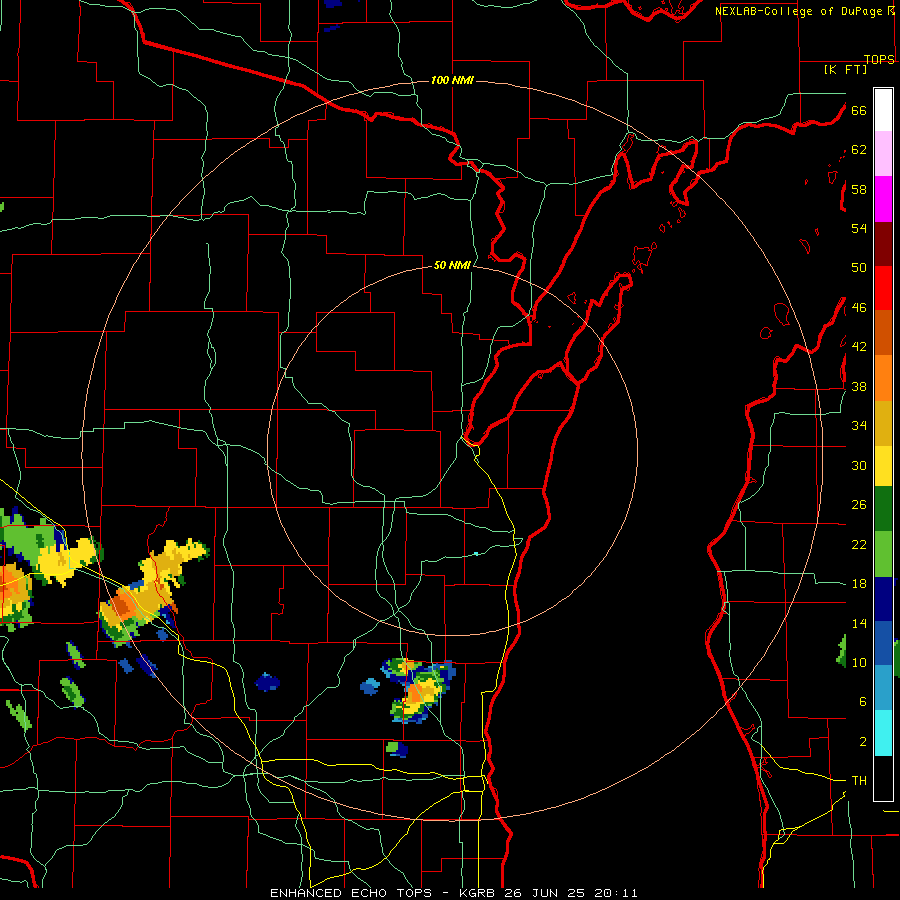
Task: Click the legend value 10
Action: click(859, 662)
